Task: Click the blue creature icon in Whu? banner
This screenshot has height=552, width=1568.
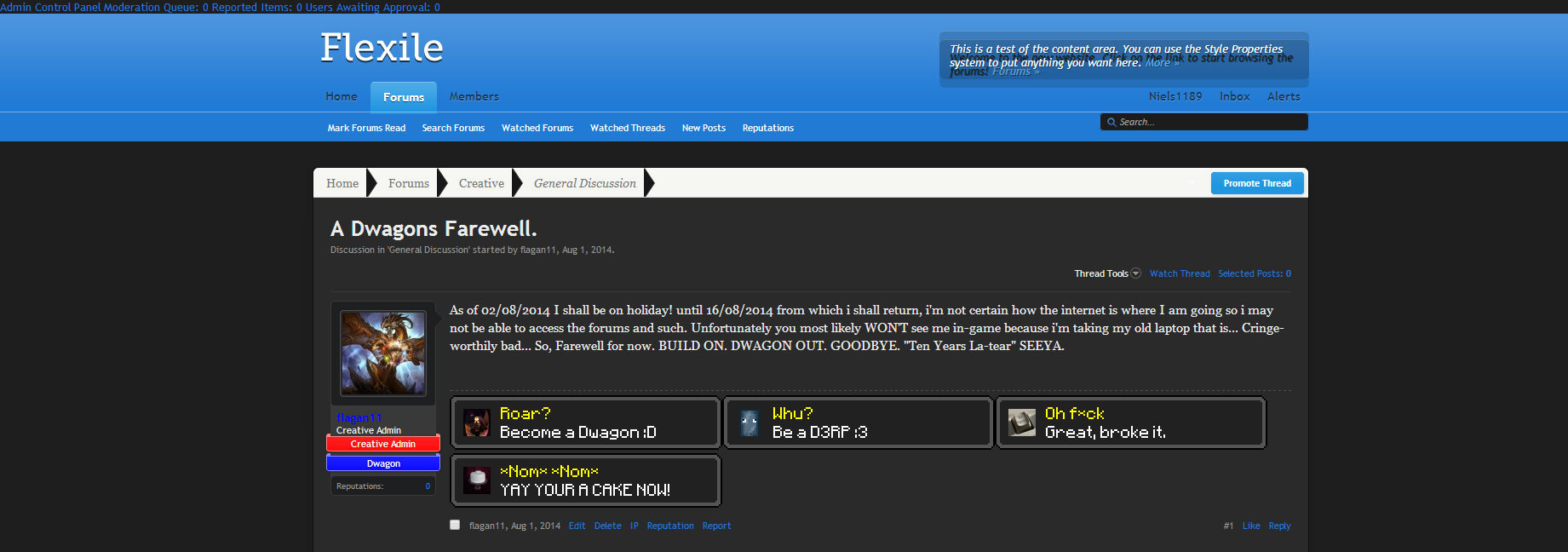Action: 750,423
